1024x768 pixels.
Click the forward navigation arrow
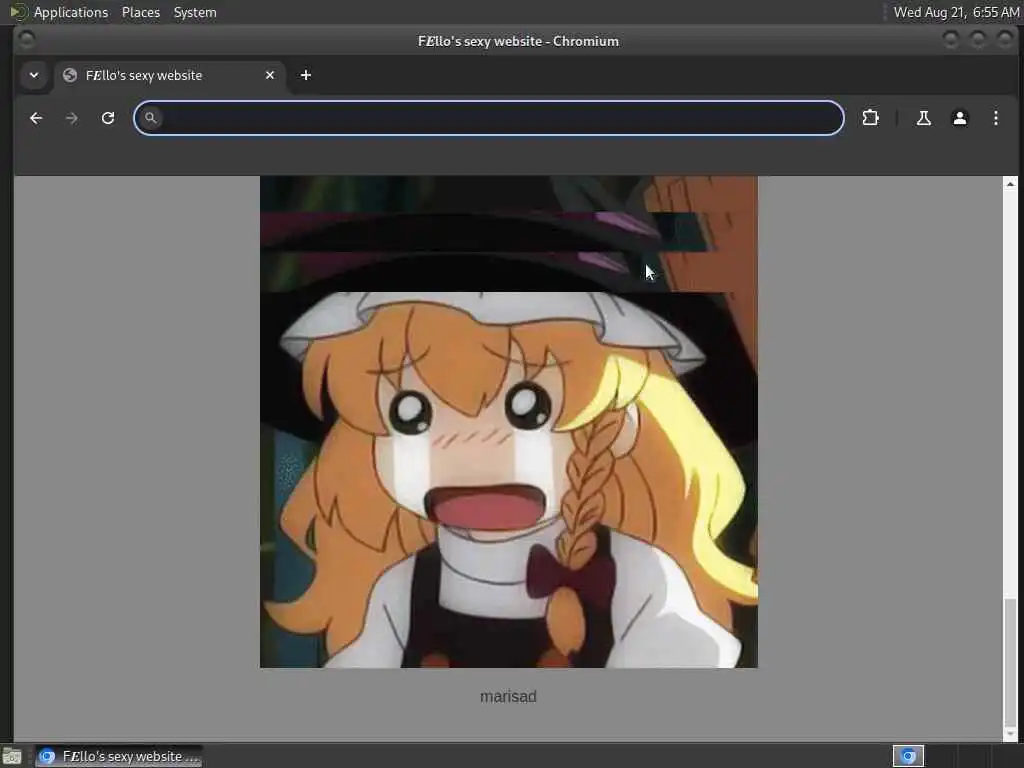pos(72,118)
